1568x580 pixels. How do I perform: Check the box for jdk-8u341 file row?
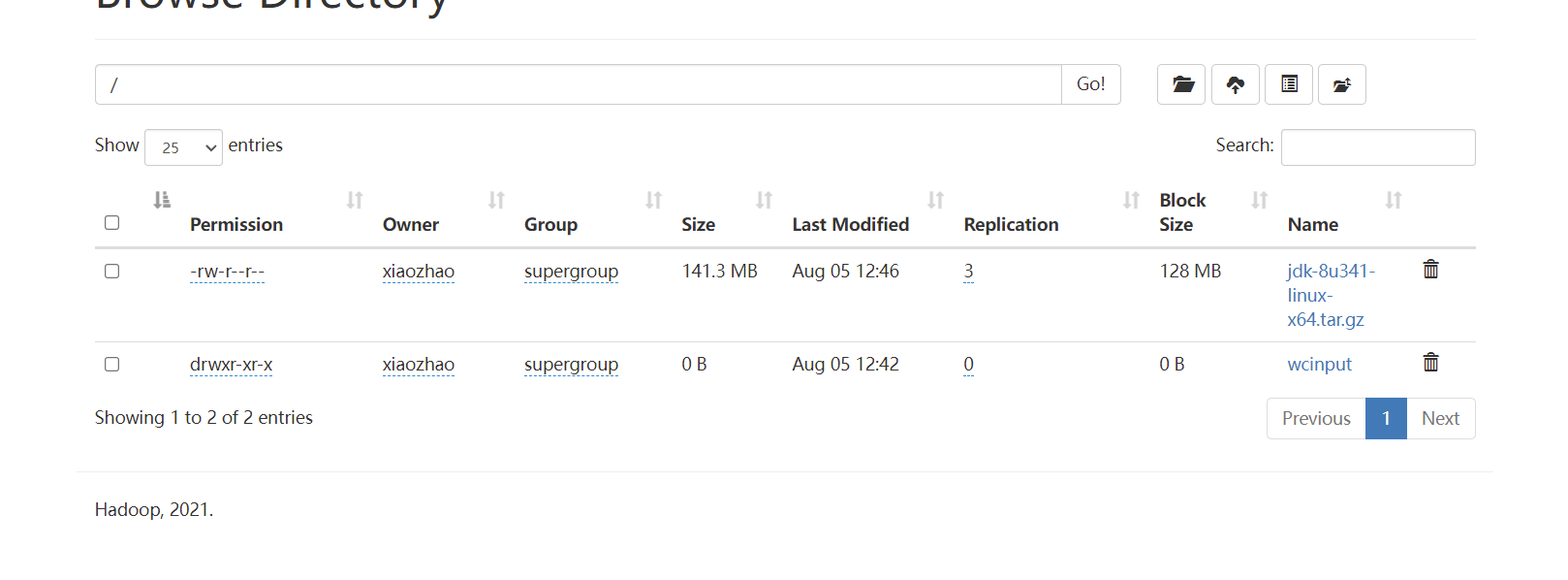(x=112, y=272)
